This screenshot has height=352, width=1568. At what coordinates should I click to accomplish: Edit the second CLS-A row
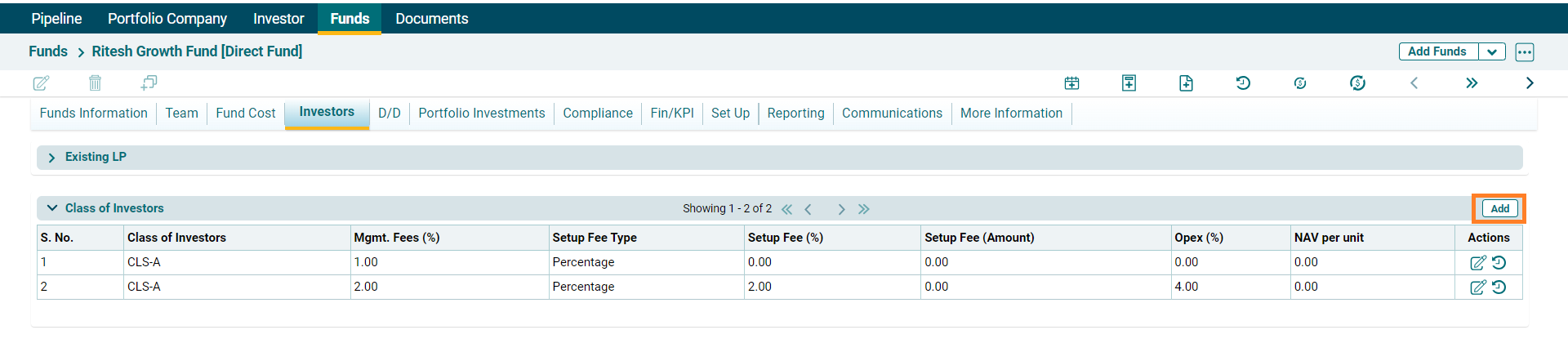pos(1477,287)
